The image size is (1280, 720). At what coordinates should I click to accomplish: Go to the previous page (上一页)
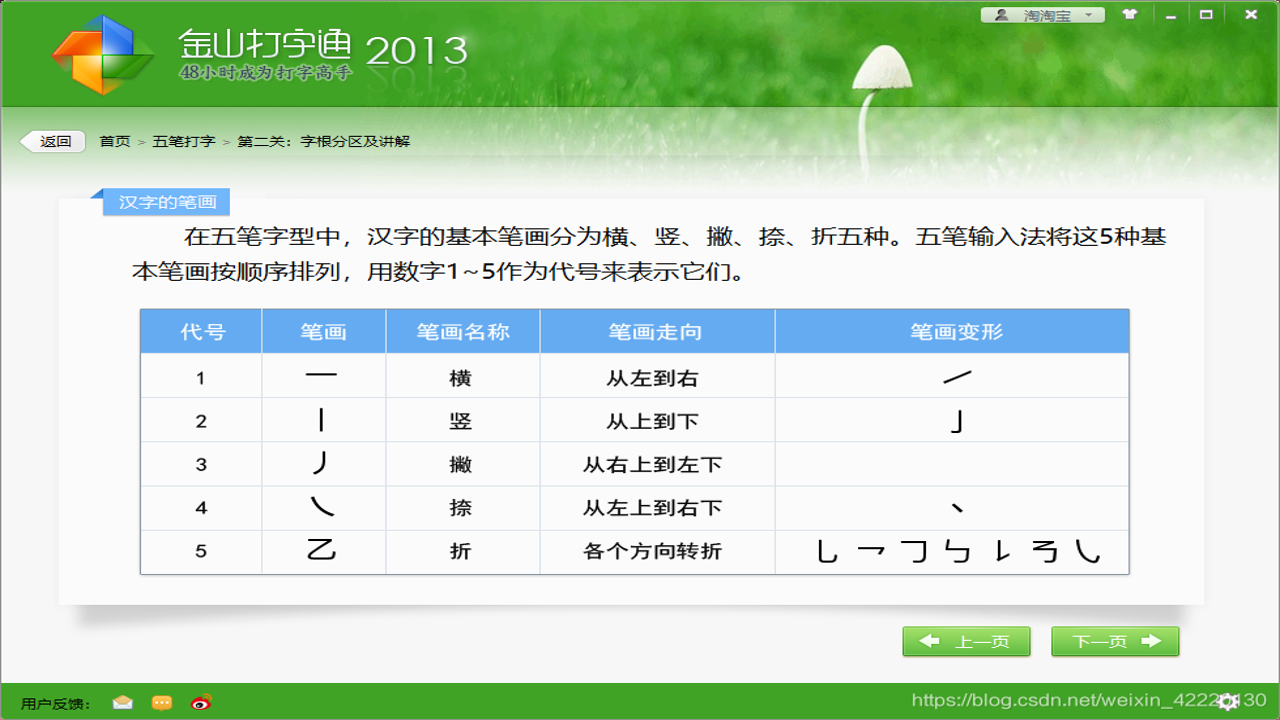point(966,642)
